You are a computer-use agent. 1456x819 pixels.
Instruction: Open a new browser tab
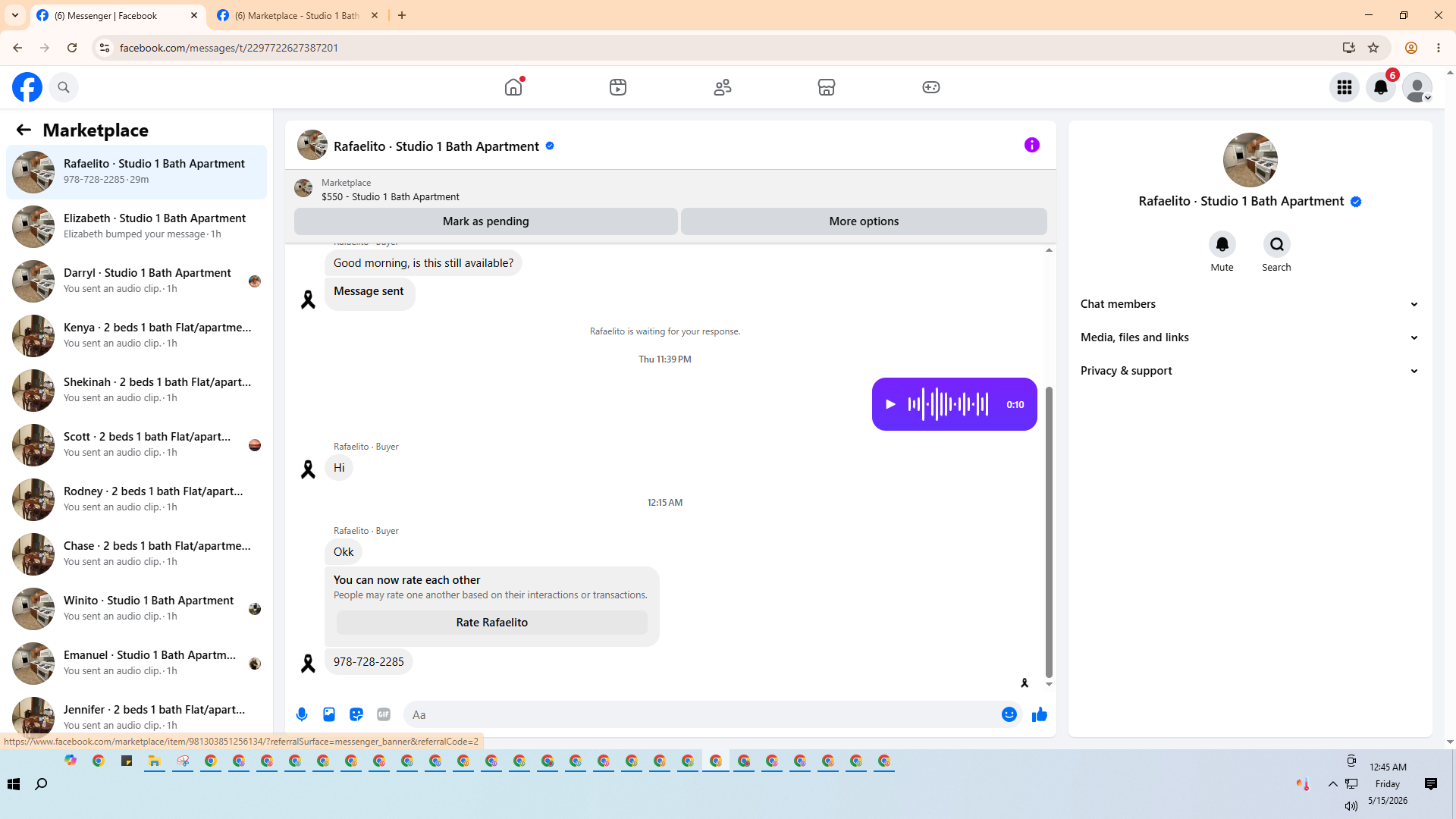pos(402,15)
